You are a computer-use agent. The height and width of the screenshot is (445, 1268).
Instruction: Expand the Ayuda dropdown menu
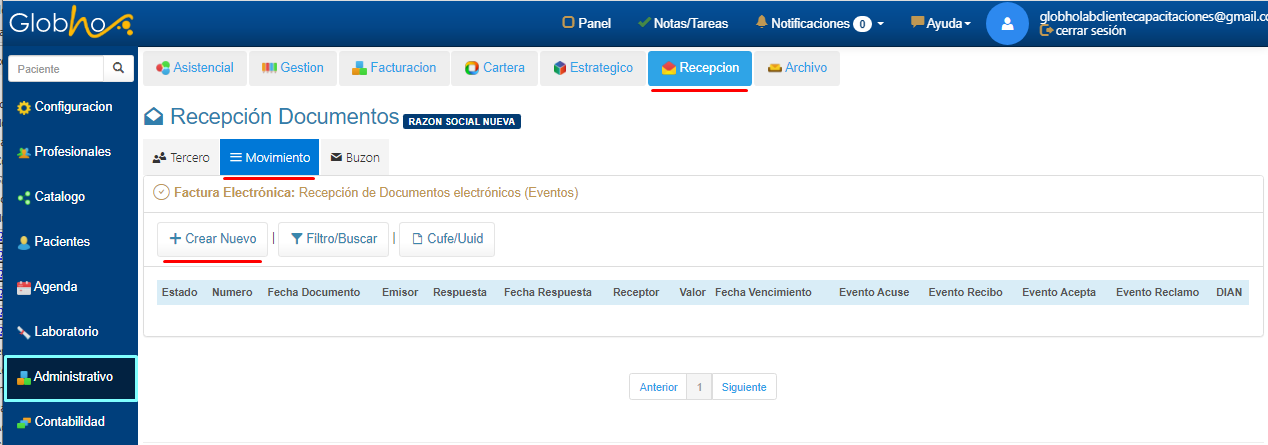point(940,23)
